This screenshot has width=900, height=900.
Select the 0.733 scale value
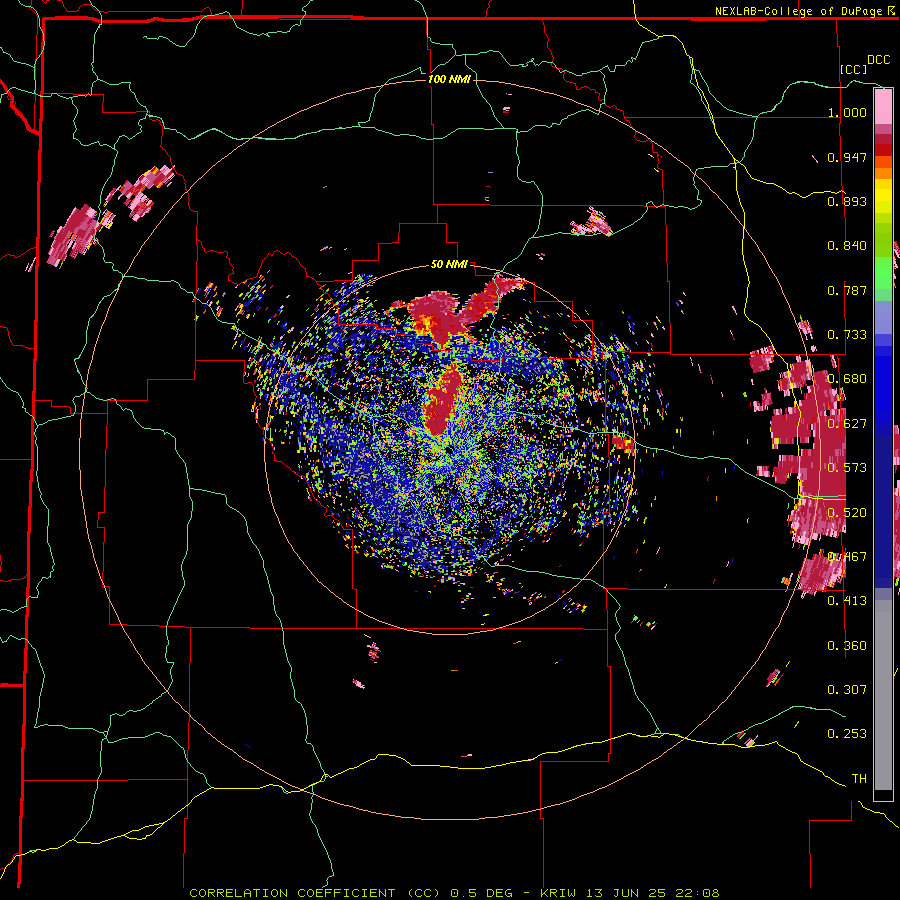847,335
